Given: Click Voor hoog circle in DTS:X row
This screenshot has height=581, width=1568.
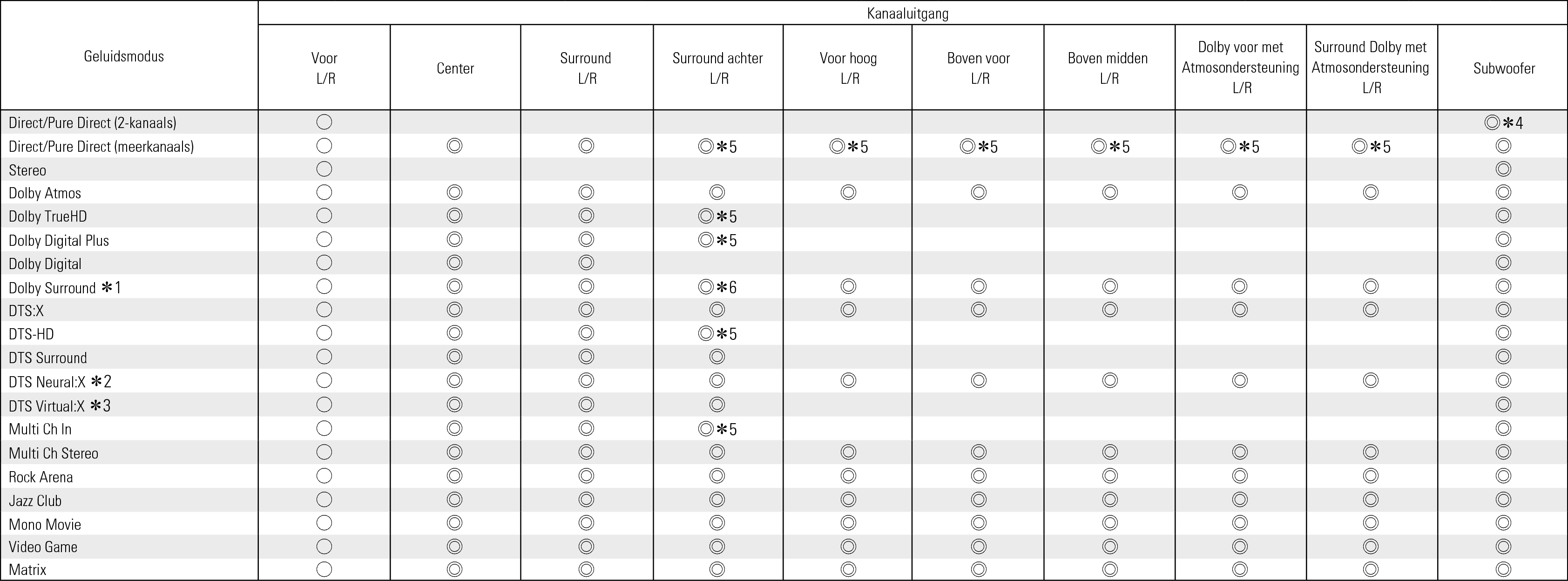Looking at the screenshot, I should 848,310.
